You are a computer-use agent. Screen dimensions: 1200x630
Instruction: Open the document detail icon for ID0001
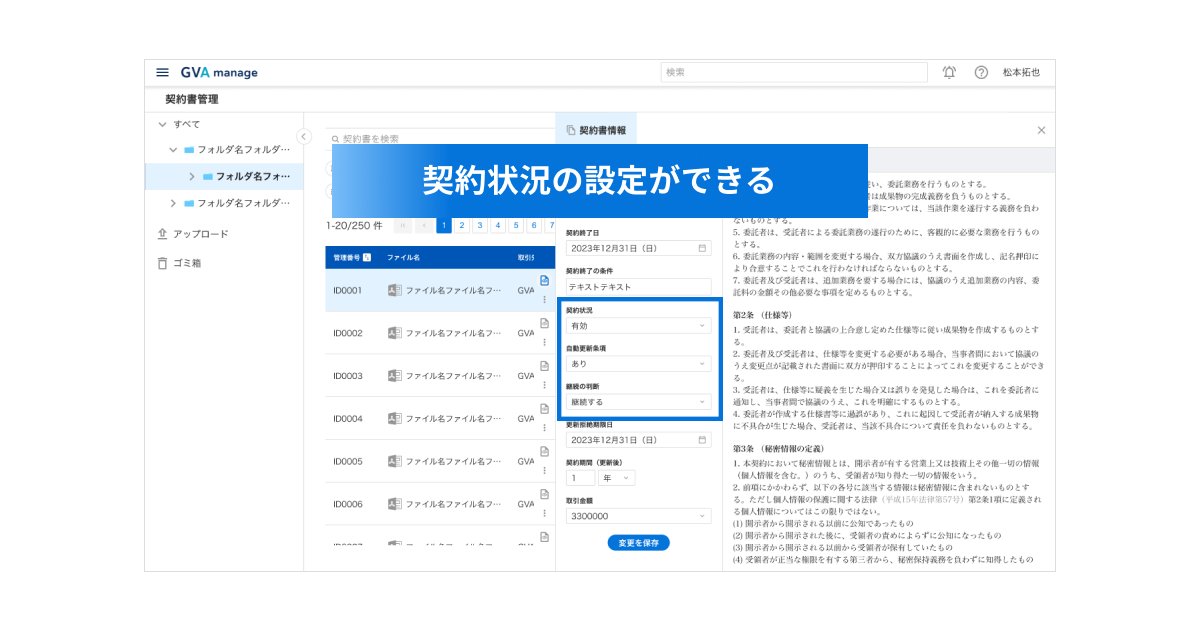click(x=544, y=281)
